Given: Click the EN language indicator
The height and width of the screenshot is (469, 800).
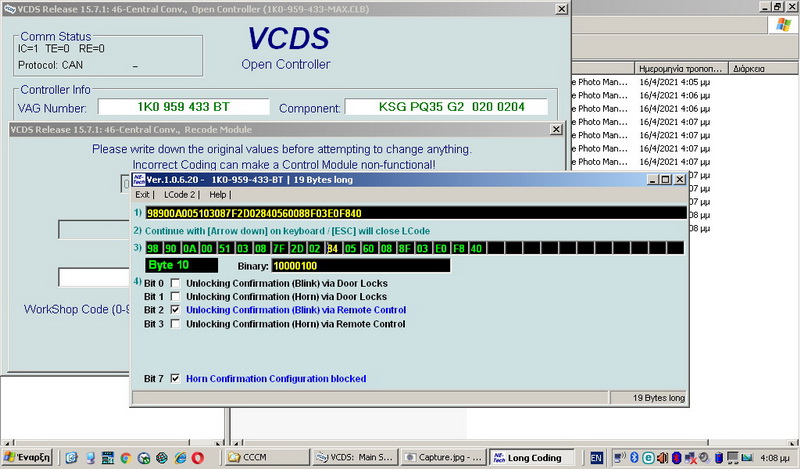Looking at the screenshot, I should 596,458.
